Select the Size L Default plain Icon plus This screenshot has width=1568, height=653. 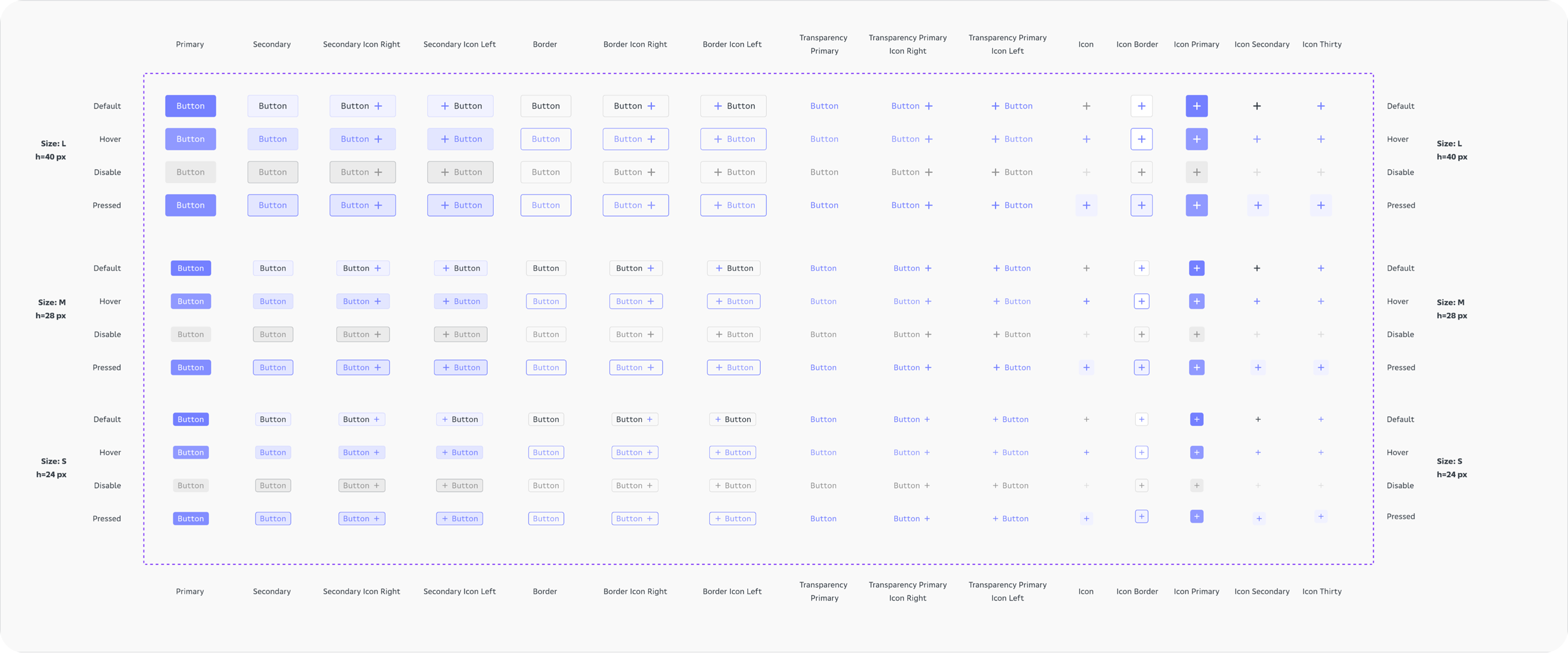coord(1086,106)
